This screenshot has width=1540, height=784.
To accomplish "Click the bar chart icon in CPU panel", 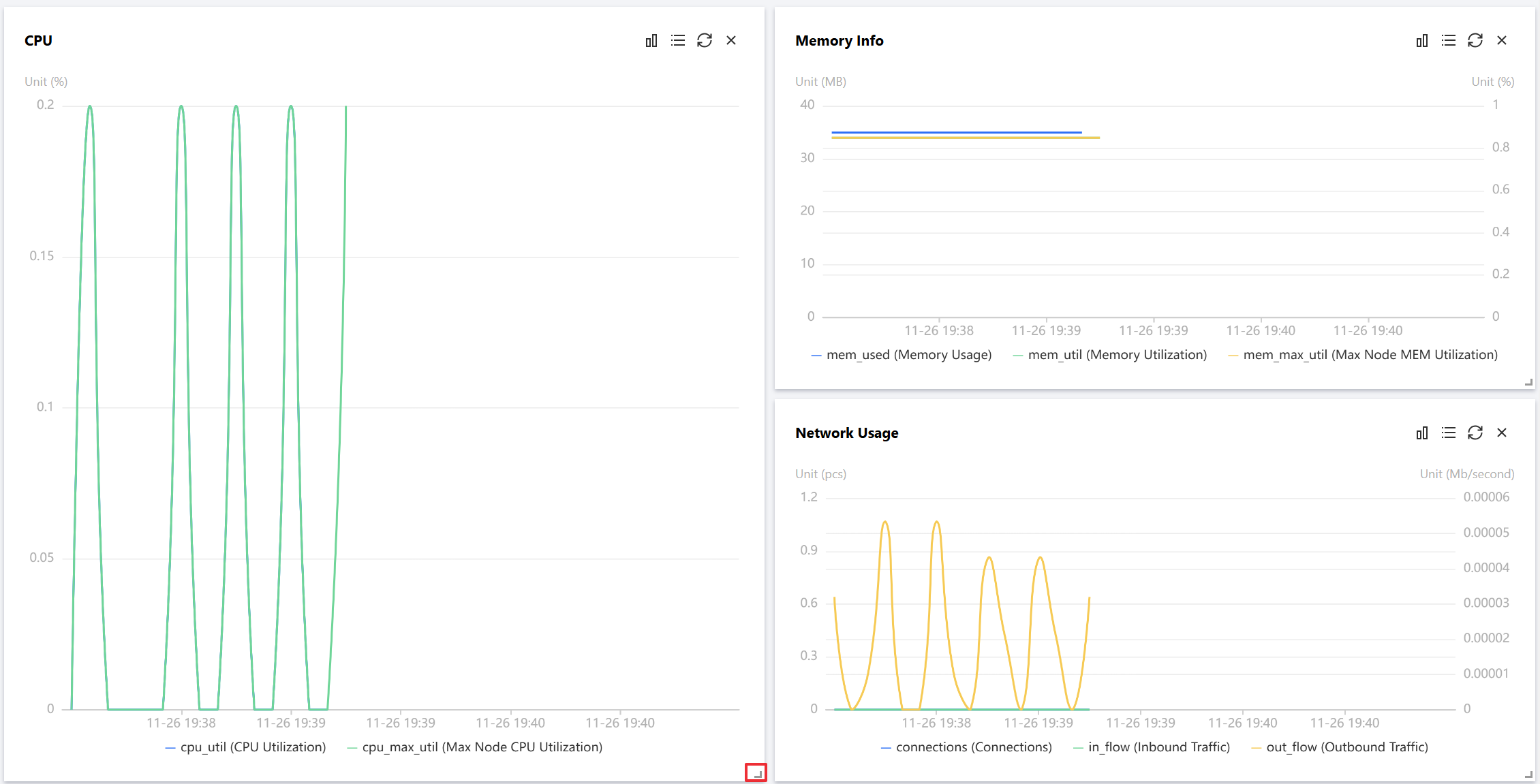I will pos(651,41).
